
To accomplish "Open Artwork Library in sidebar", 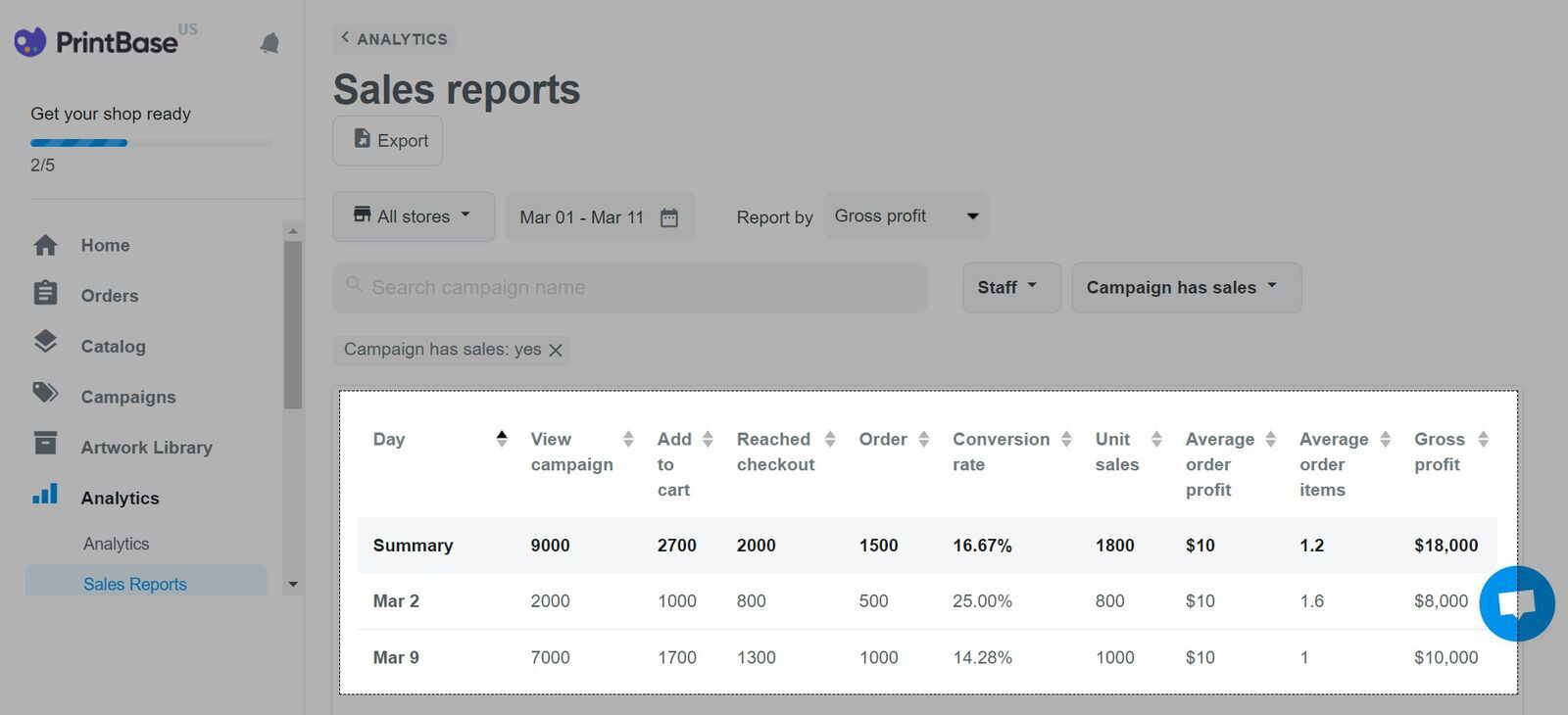I will 146,448.
